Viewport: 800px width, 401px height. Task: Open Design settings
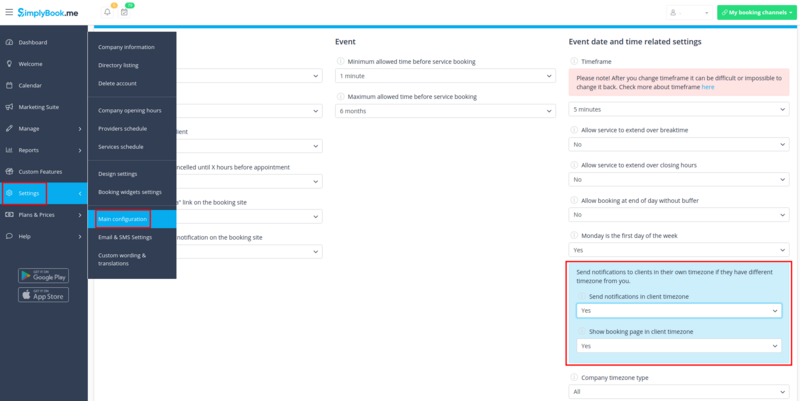pyautogui.click(x=117, y=173)
